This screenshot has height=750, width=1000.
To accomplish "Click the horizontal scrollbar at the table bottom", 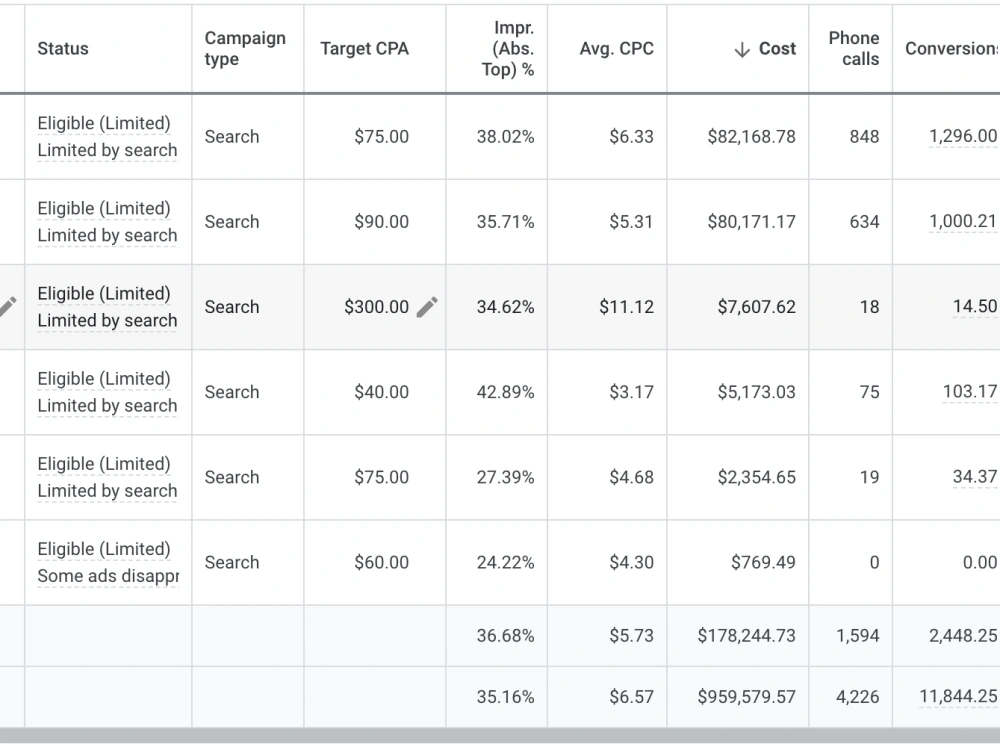I will coord(500,735).
